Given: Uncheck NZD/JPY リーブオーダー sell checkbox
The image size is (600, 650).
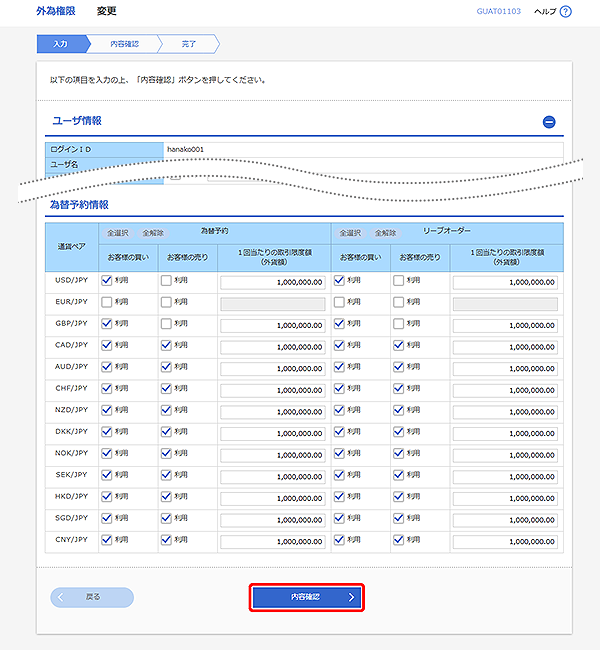Looking at the screenshot, I should pyautogui.click(x=398, y=410).
